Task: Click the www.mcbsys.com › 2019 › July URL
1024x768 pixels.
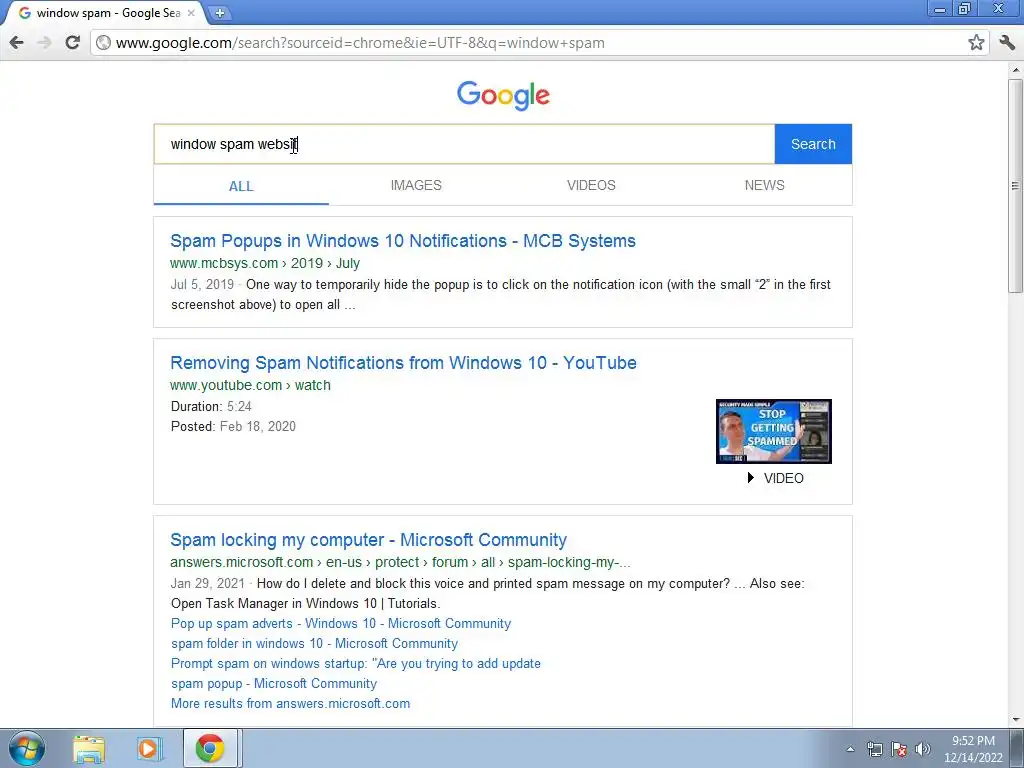Action: [265, 263]
